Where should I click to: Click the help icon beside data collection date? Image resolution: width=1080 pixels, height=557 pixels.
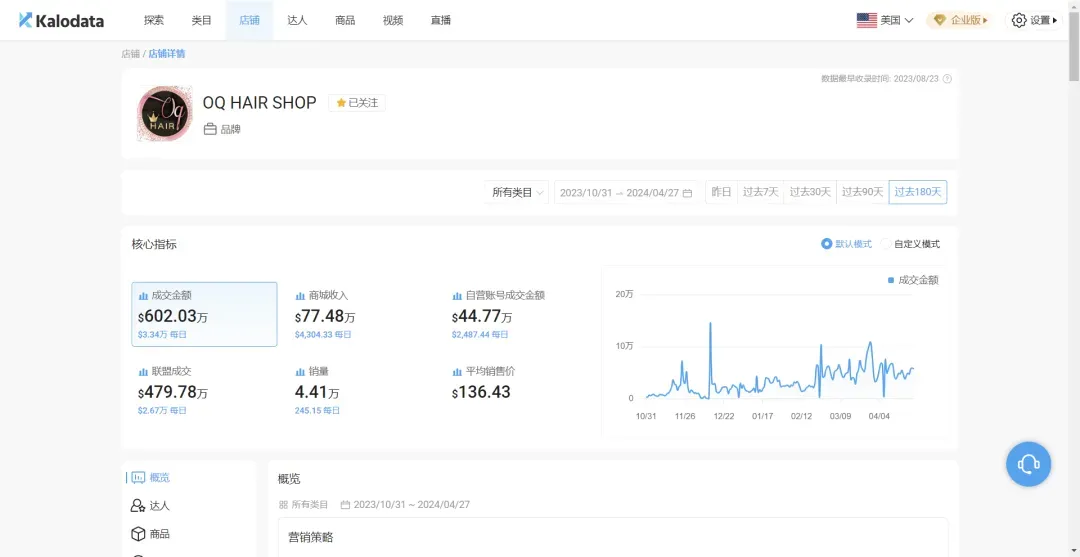[947, 79]
